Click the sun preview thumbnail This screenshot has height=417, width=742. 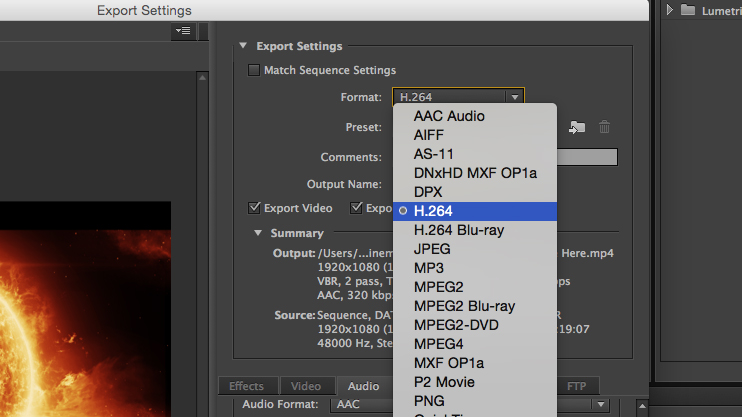tap(85, 310)
